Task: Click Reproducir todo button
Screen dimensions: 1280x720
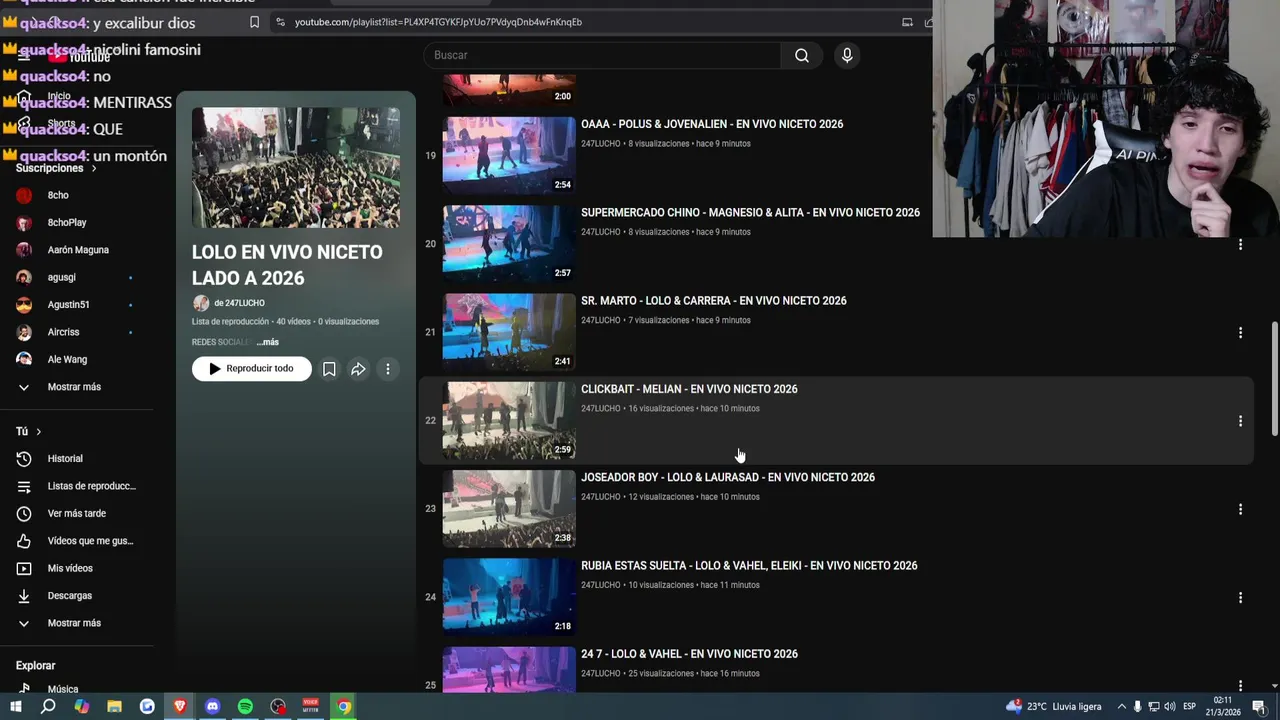Action: (x=252, y=369)
